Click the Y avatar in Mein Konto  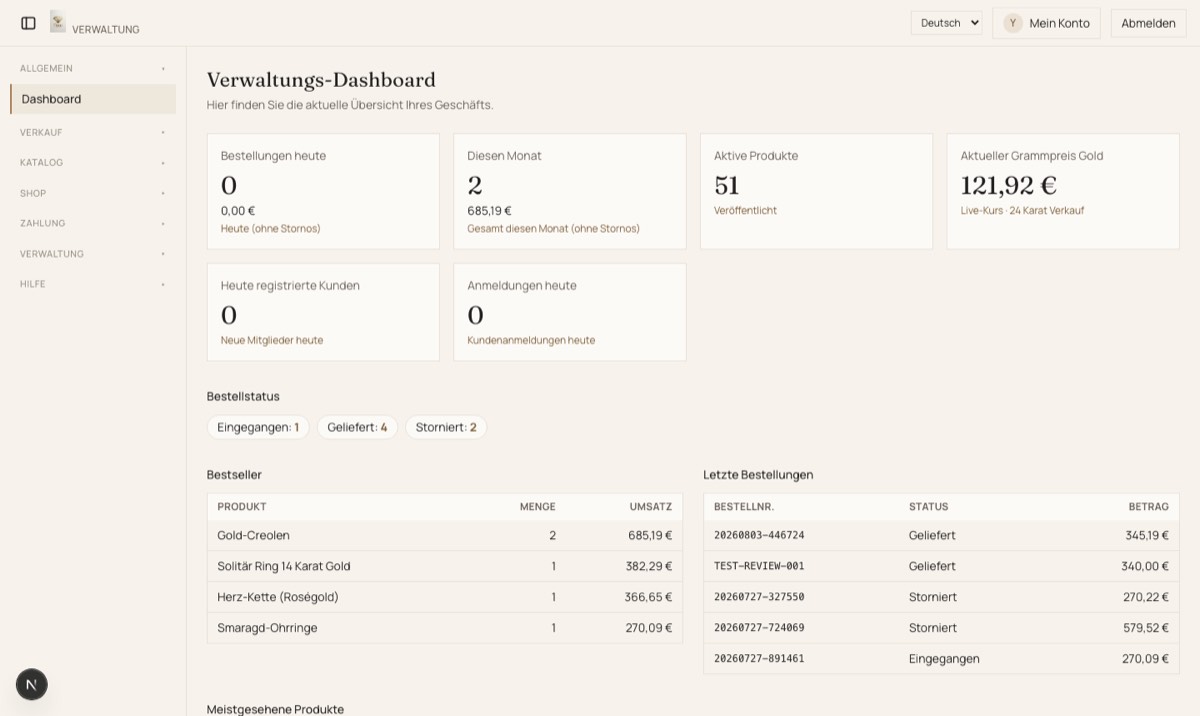click(1013, 23)
